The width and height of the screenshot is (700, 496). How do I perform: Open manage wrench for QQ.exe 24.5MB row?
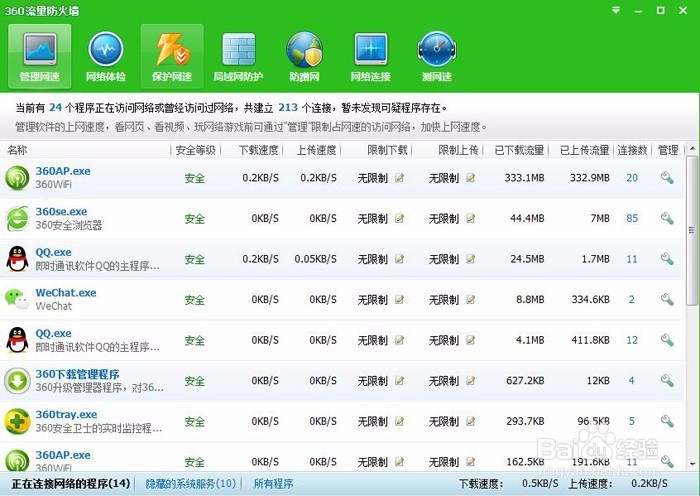[667, 259]
